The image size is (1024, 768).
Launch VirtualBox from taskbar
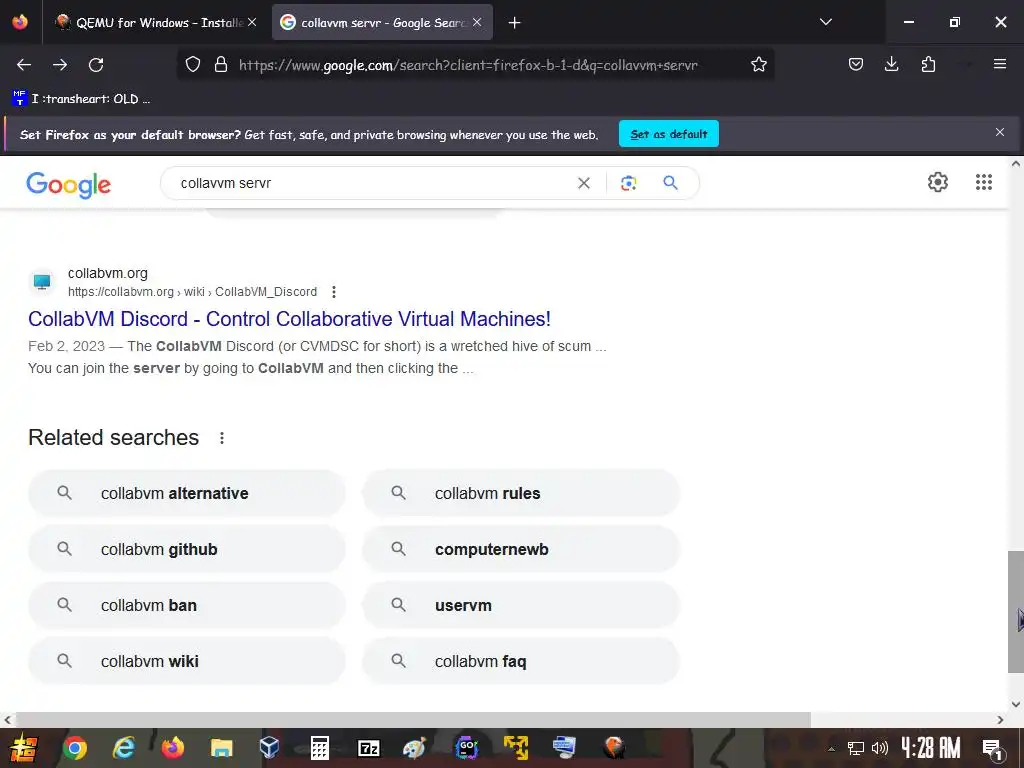[x=270, y=748]
